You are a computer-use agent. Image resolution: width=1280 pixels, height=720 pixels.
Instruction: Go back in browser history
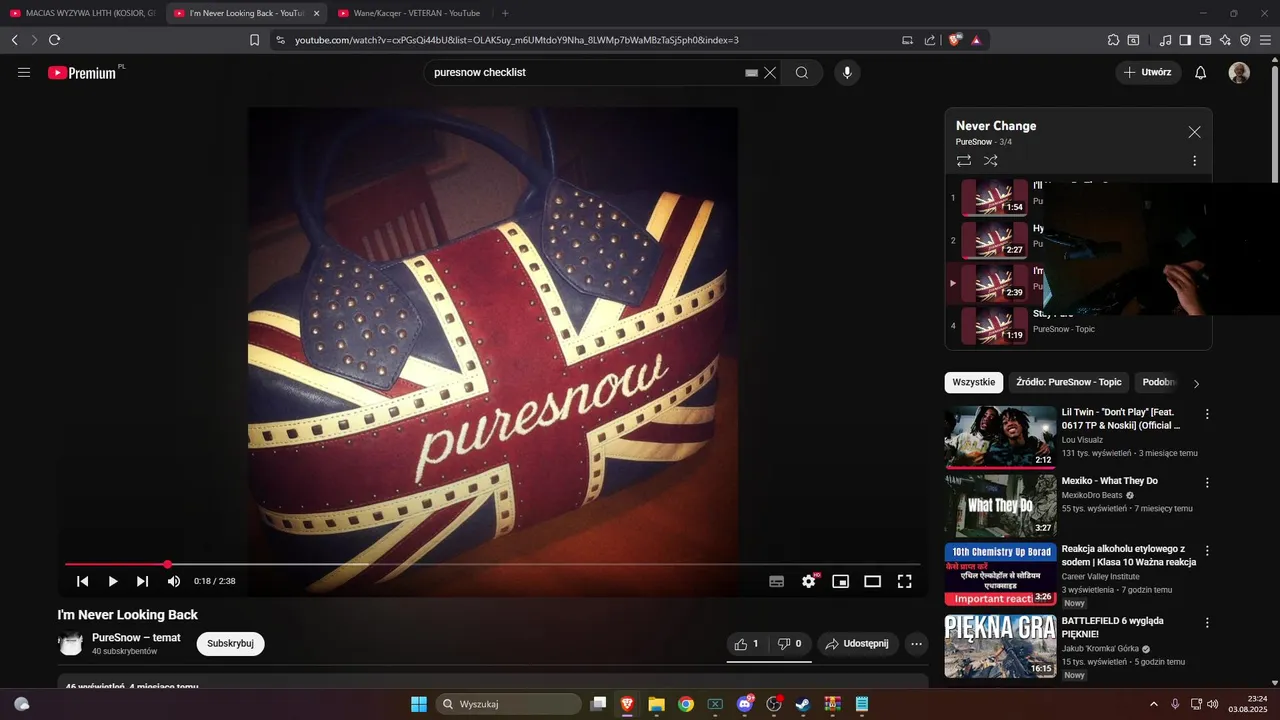tap(14, 40)
